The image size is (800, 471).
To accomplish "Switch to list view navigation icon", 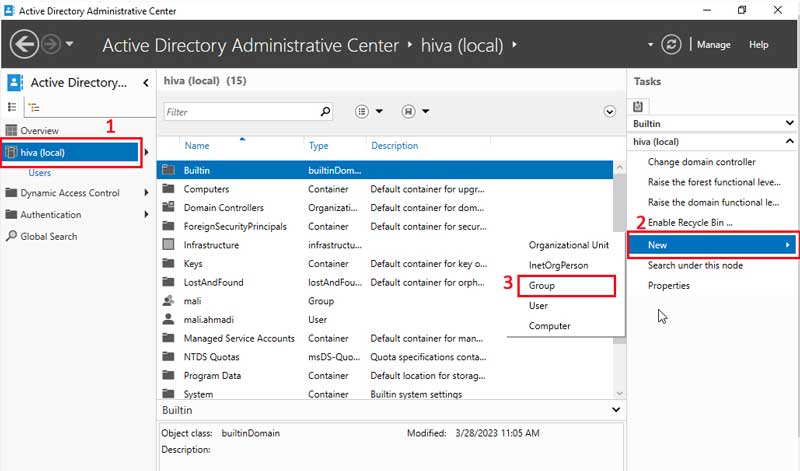I will click(x=12, y=107).
